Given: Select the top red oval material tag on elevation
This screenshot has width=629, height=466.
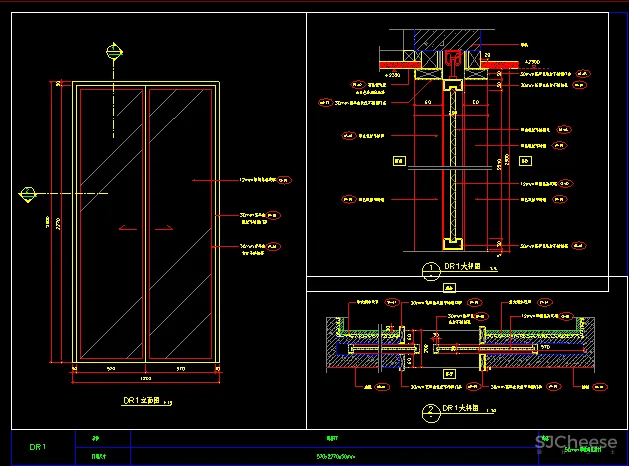Looking at the screenshot, I should point(284,180).
